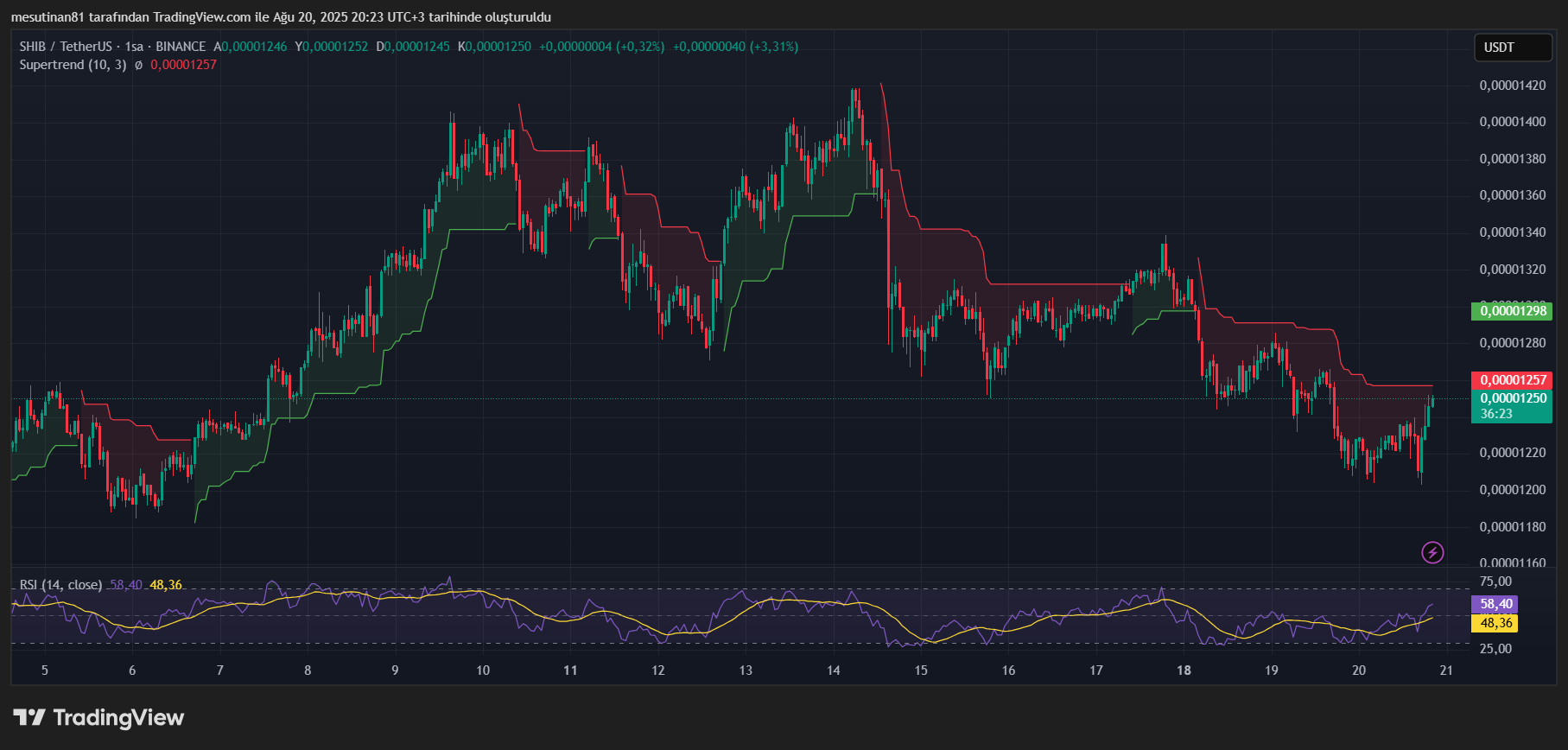Click date 10 on the time axis

coord(482,671)
